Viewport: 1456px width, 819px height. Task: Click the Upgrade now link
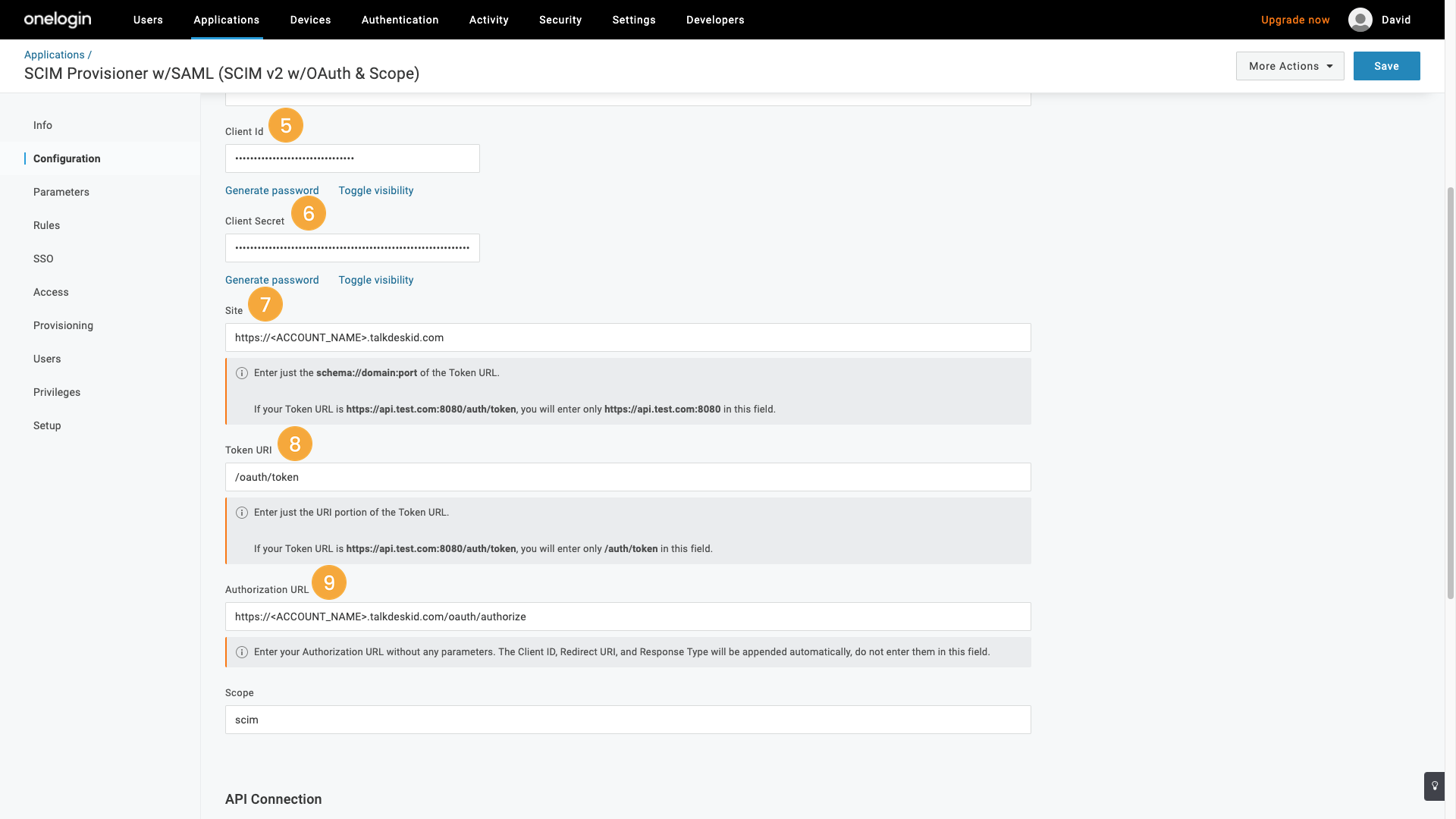tap(1295, 20)
